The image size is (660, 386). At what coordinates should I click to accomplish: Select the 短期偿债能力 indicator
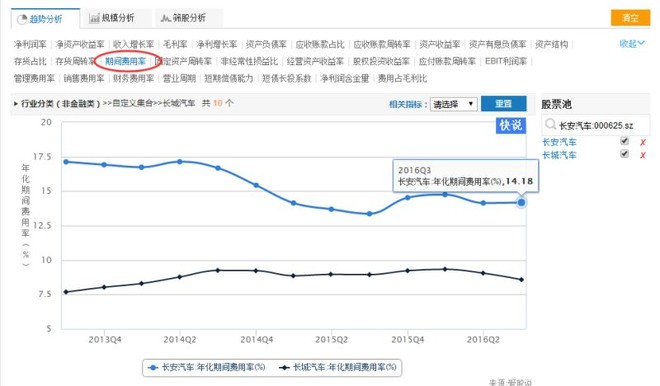click(229, 78)
